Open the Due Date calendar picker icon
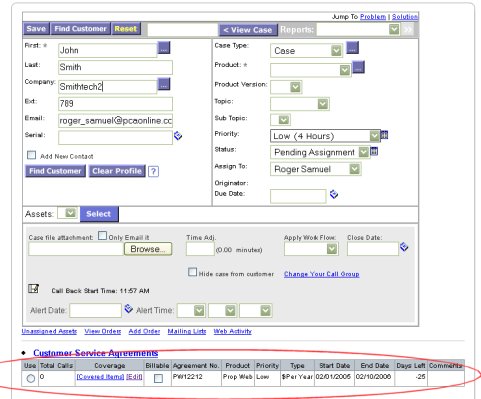 click(334, 194)
